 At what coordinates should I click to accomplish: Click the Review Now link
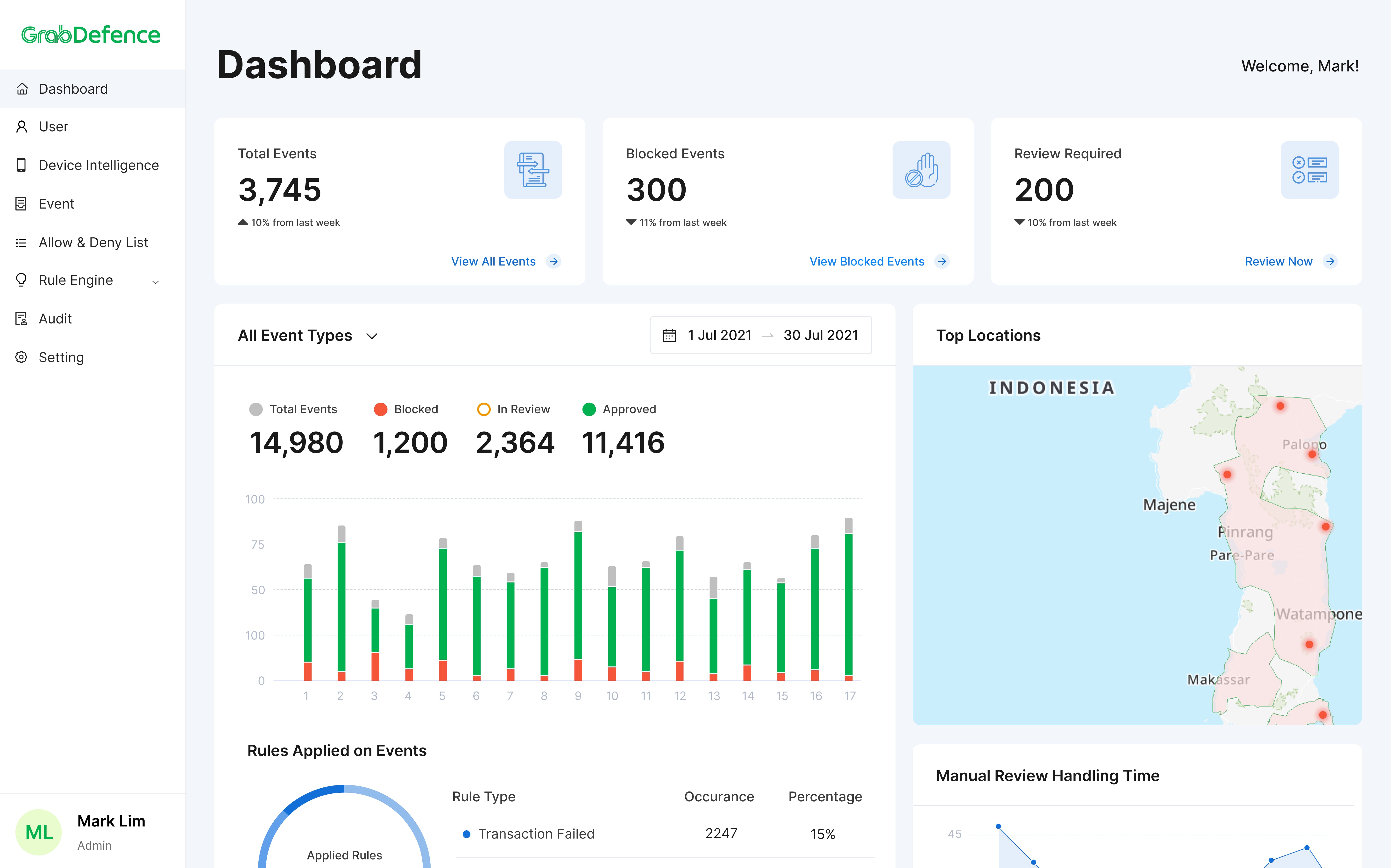coord(1278,262)
